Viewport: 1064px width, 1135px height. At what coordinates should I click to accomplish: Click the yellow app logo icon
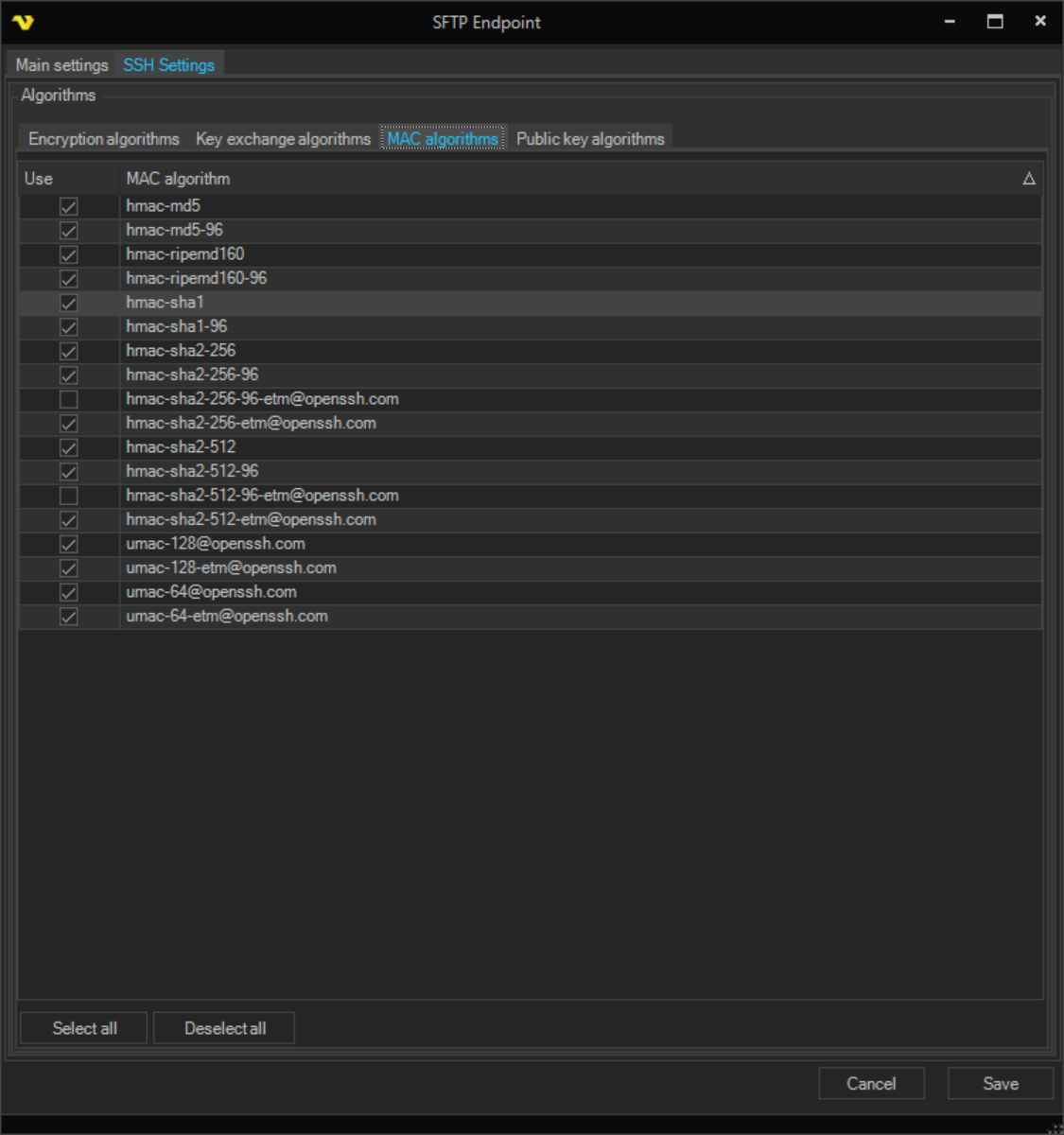23,22
